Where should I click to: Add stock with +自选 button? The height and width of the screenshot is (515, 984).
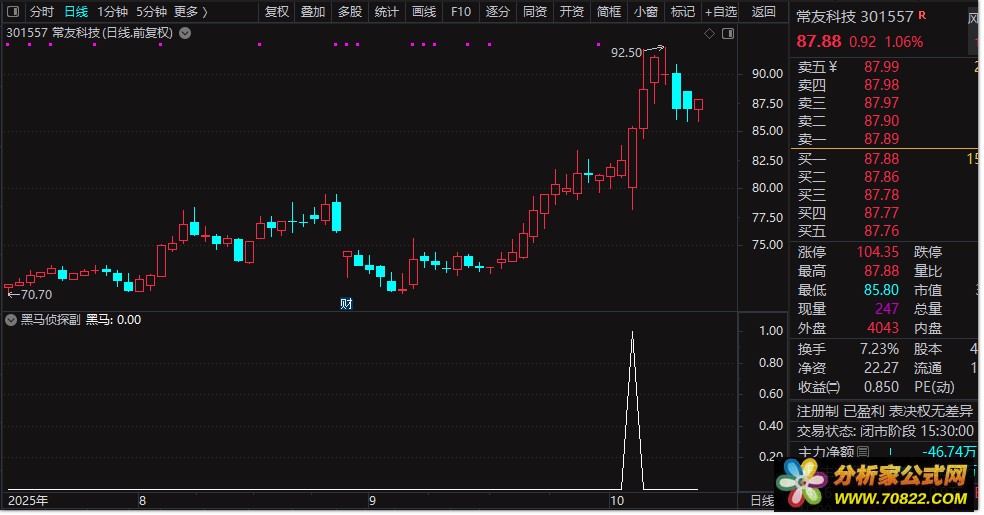click(x=721, y=11)
